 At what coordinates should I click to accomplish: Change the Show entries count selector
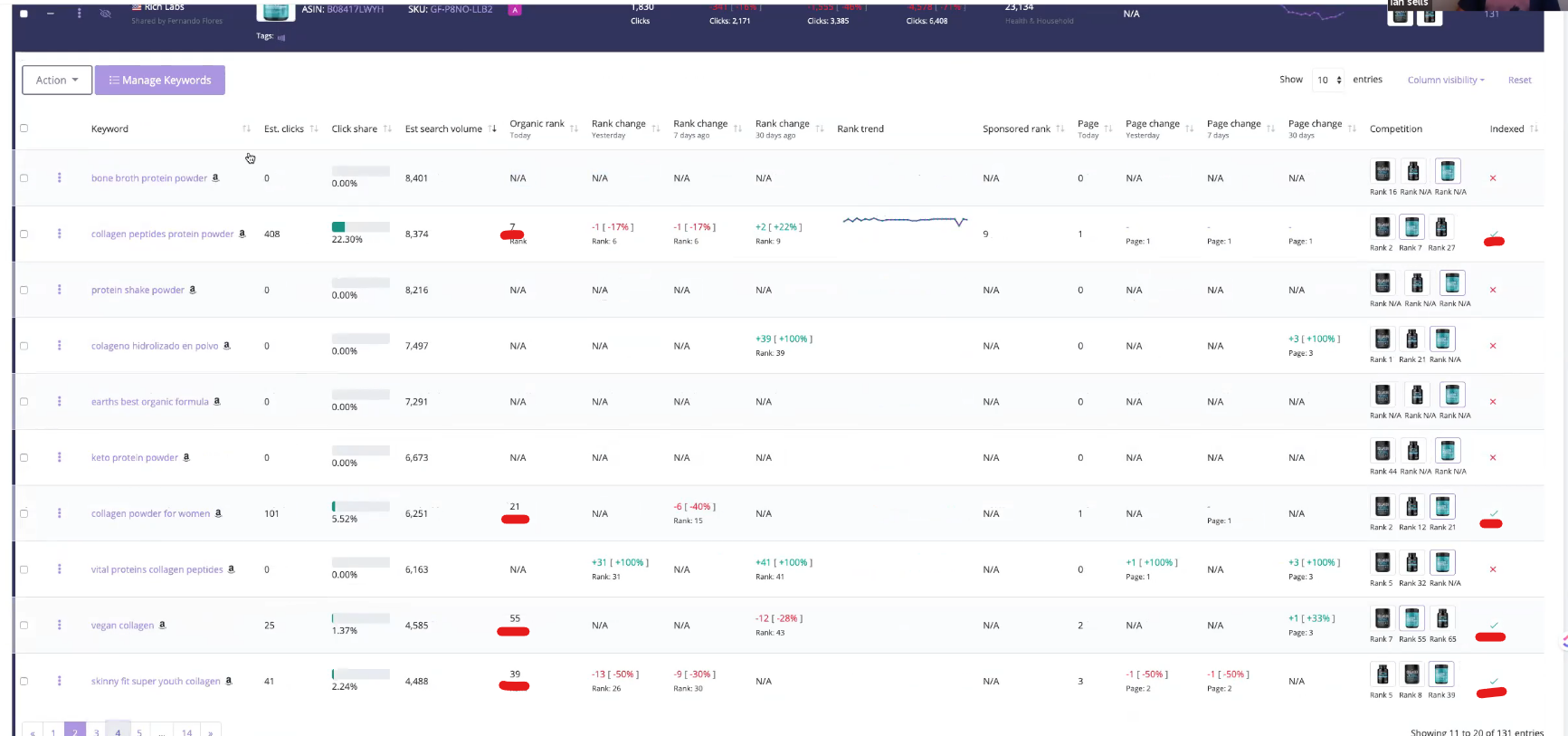click(1328, 80)
